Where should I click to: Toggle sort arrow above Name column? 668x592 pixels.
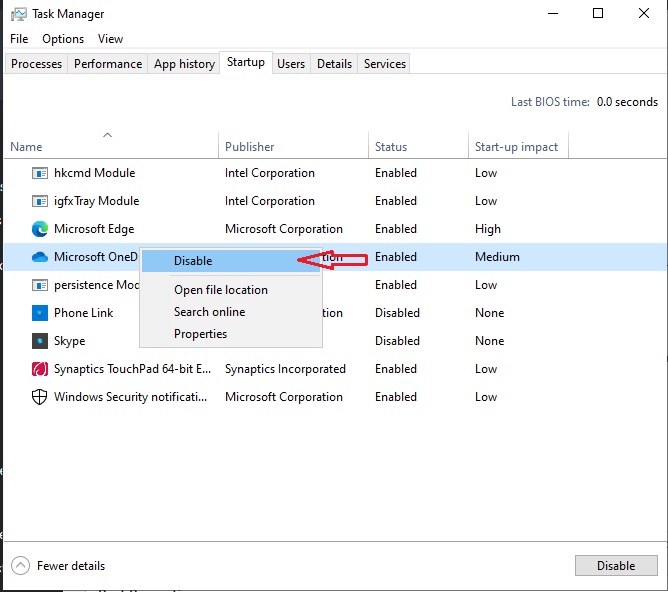[107, 135]
